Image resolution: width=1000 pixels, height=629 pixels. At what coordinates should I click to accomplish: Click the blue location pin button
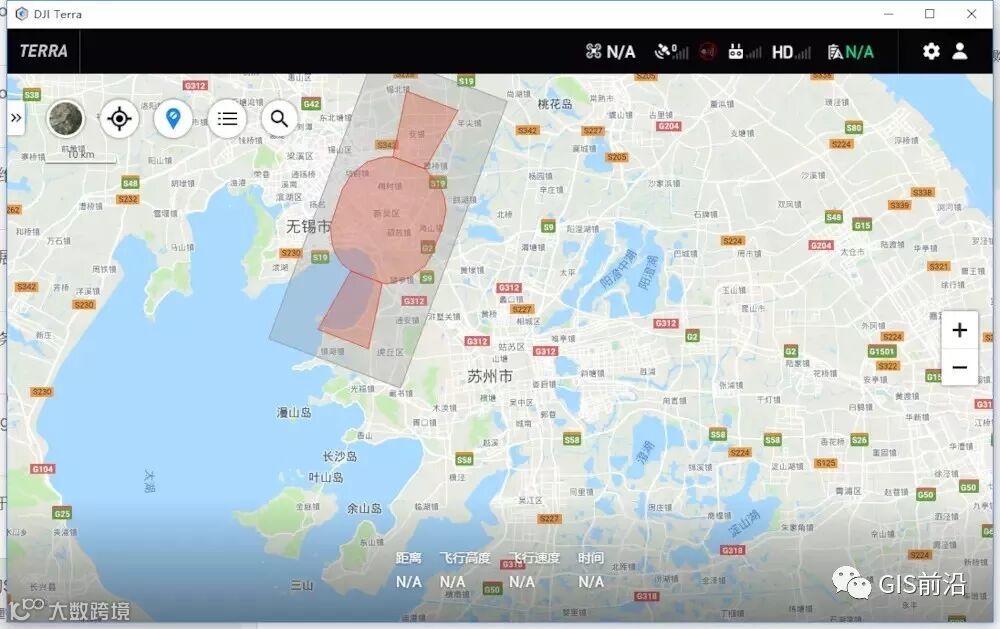pos(173,119)
